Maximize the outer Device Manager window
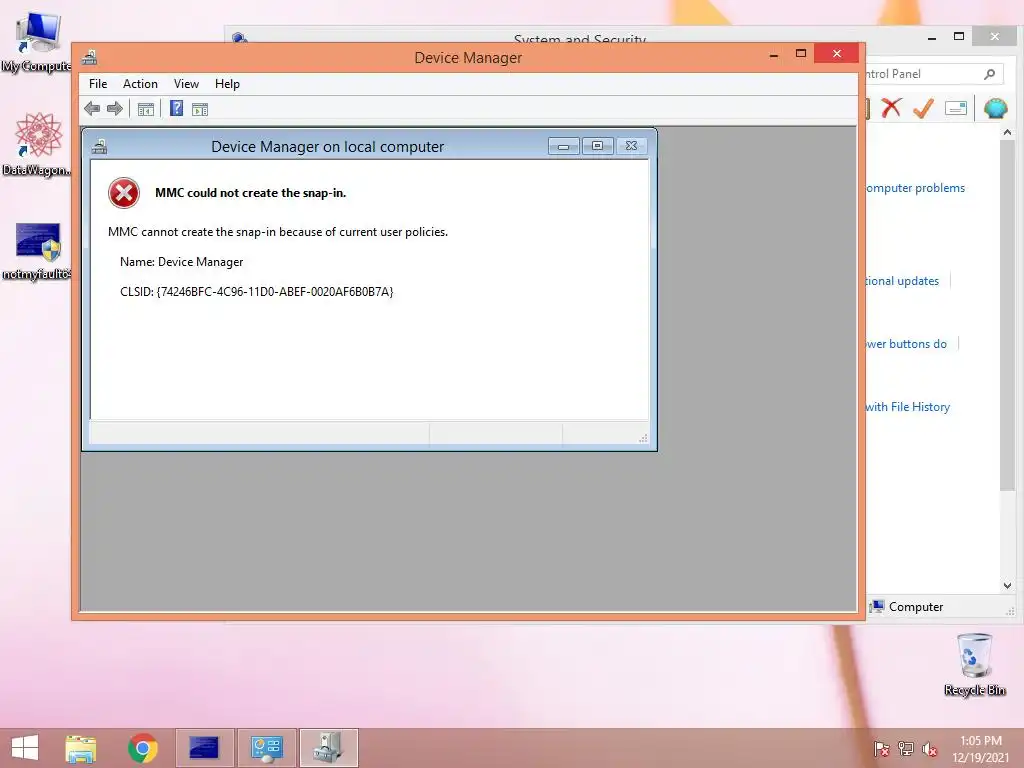Screen dimensions: 1024x768 pyautogui.click(x=801, y=54)
